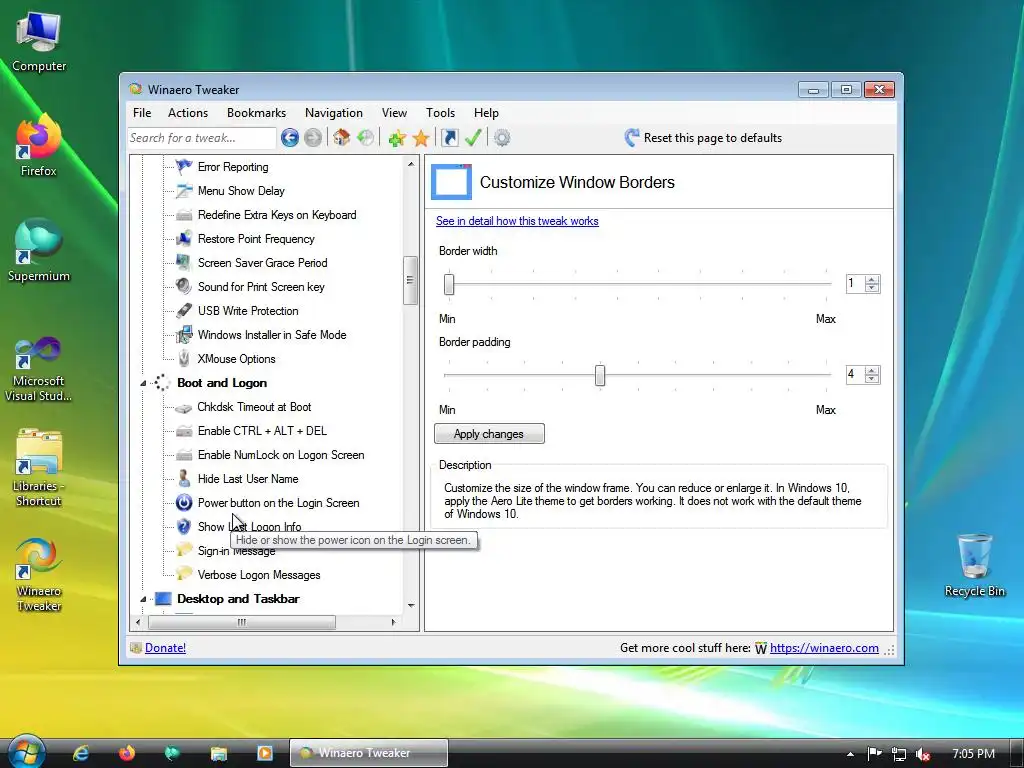This screenshot has height=768, width=1024.
Task: Open the Tools menu
Action: [x=440, y=113]
